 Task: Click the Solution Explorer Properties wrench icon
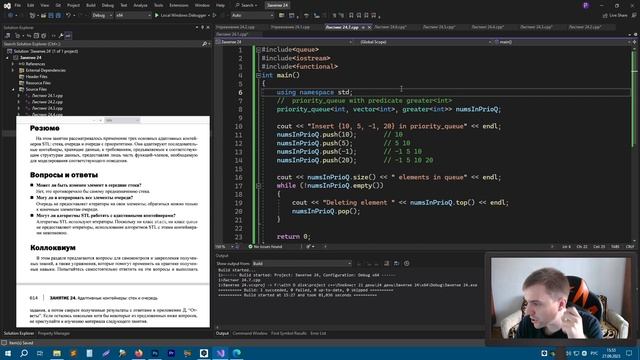pos(61,36)
